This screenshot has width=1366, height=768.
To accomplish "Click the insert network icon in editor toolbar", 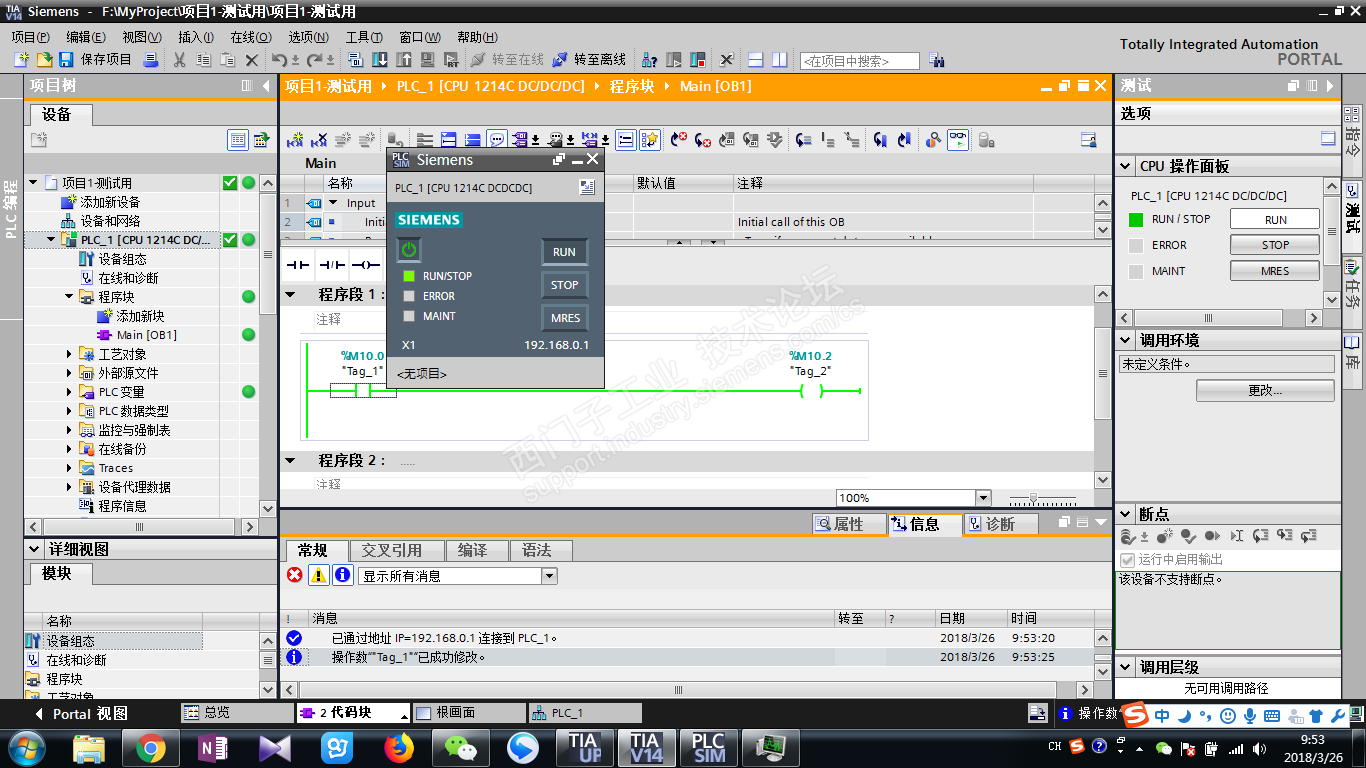I will 296,140.
